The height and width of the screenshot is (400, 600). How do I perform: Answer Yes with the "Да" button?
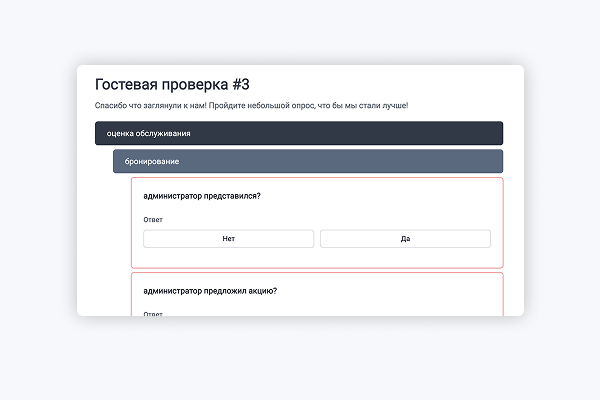(405, 239)
